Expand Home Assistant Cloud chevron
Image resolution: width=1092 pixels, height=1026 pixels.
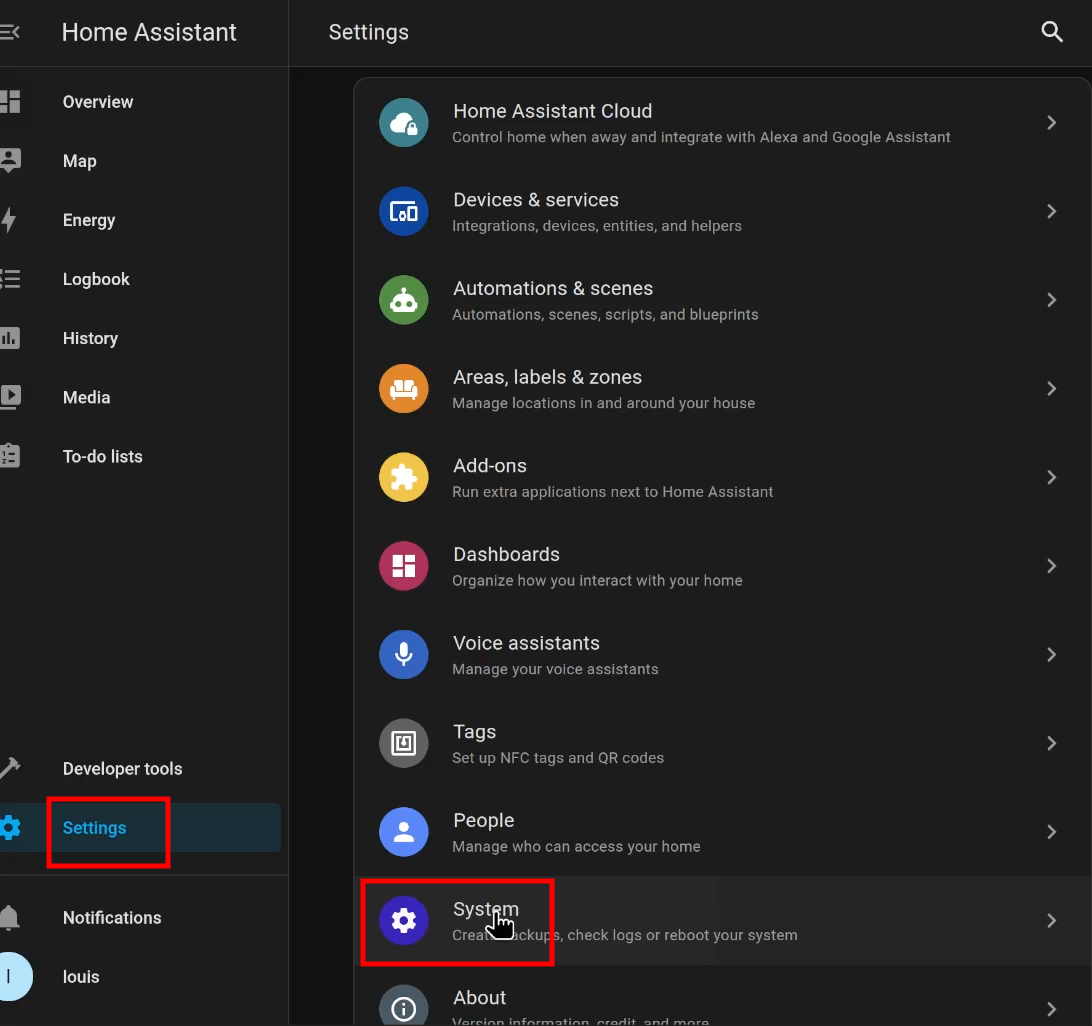click(x=1052, y=123)
